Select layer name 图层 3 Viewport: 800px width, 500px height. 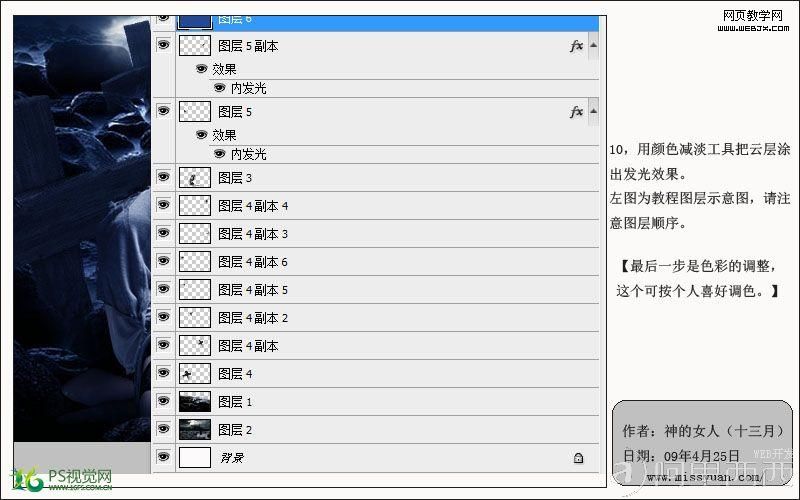(235, 178)
